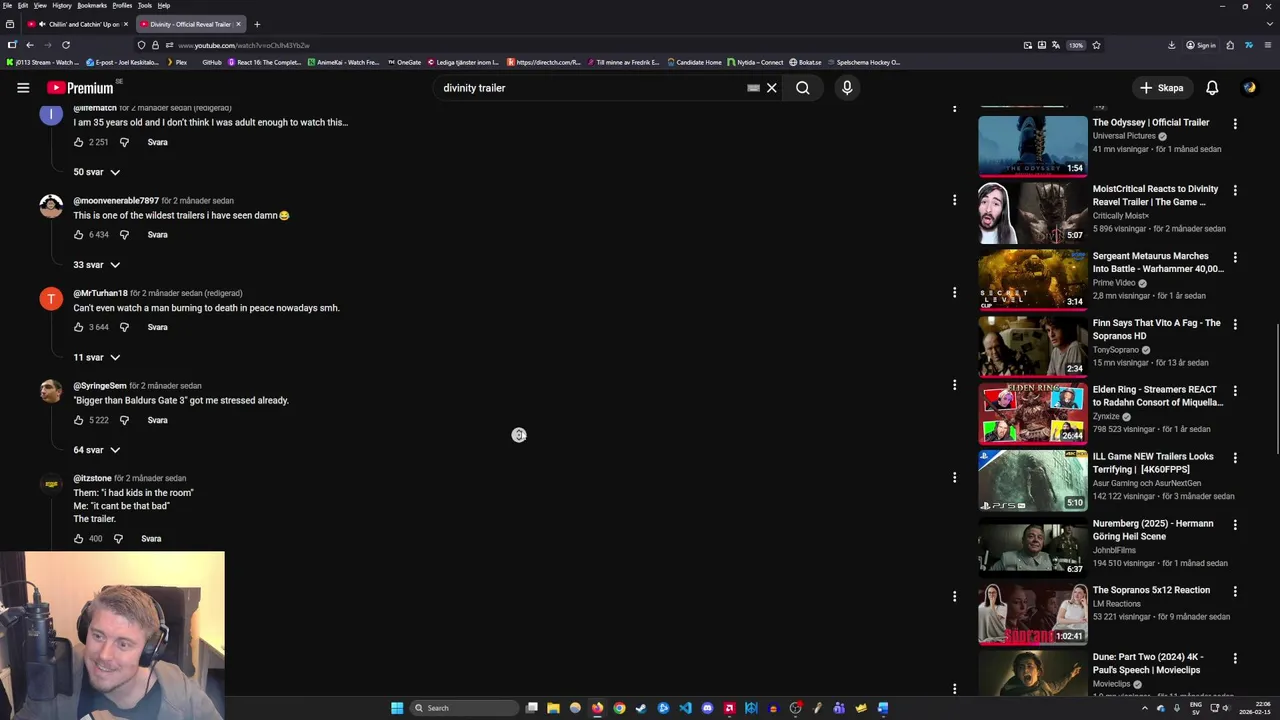This screenshot has width=1280, height=720.
Task: Open MoistCritical Reacts to Divinity thumbnail
Action: click(x=1032, y=212)
